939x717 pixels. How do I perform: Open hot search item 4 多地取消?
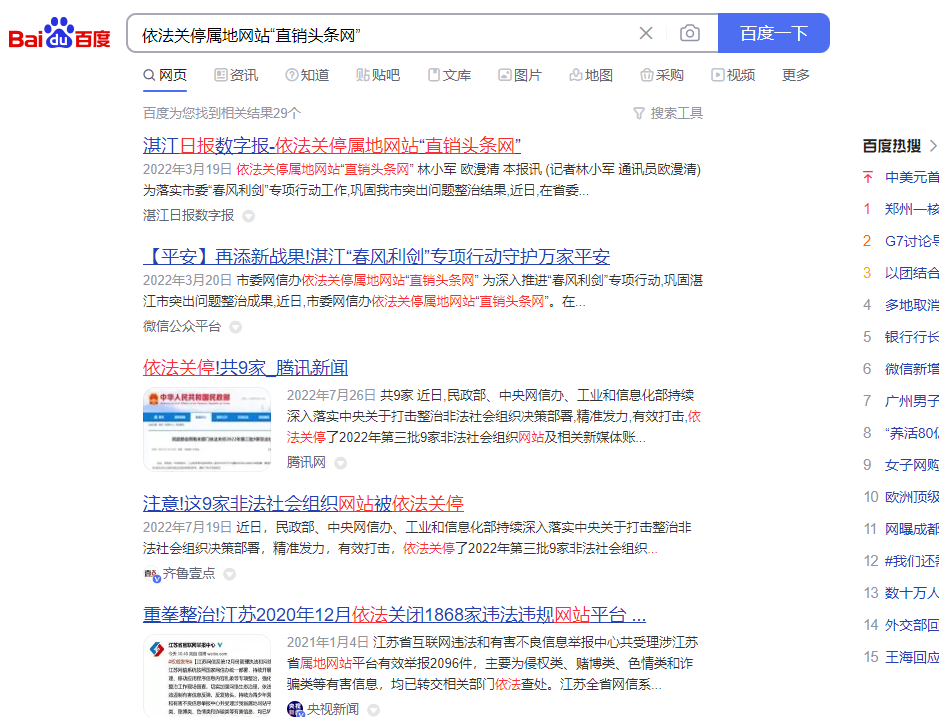pyautogui.click(x=912, y=305)
